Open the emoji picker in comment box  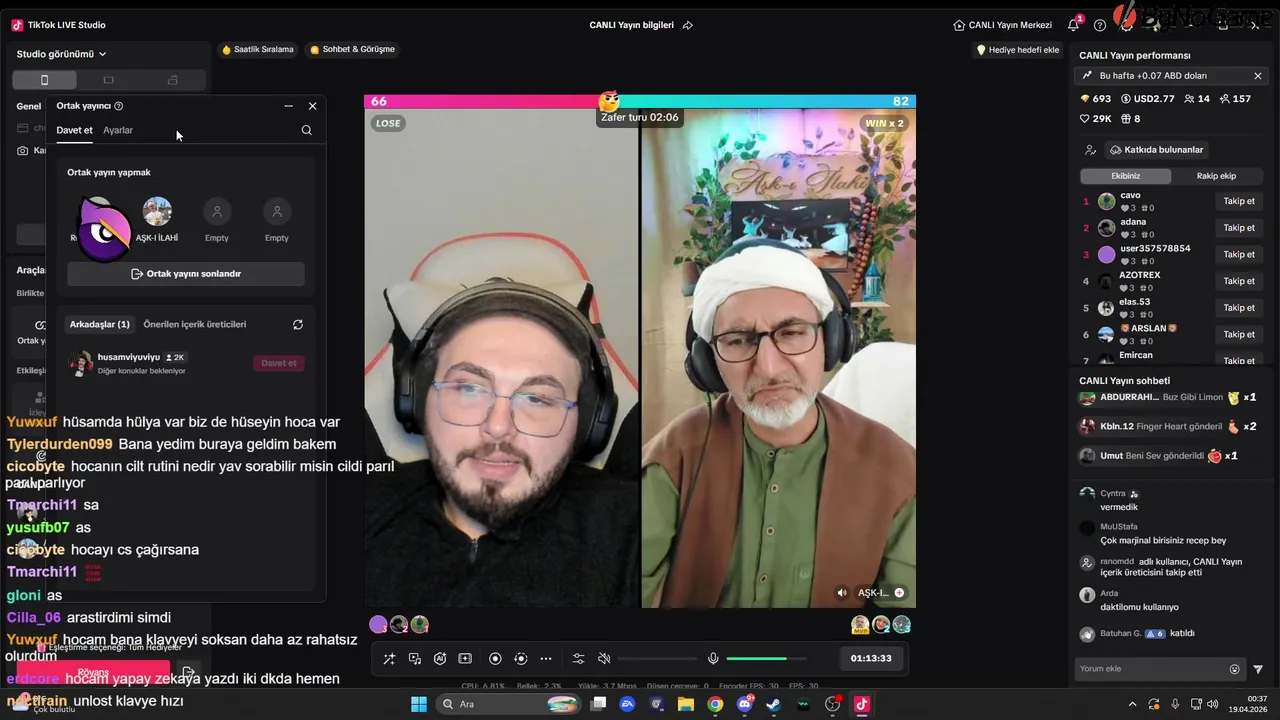pos(1235,669)
